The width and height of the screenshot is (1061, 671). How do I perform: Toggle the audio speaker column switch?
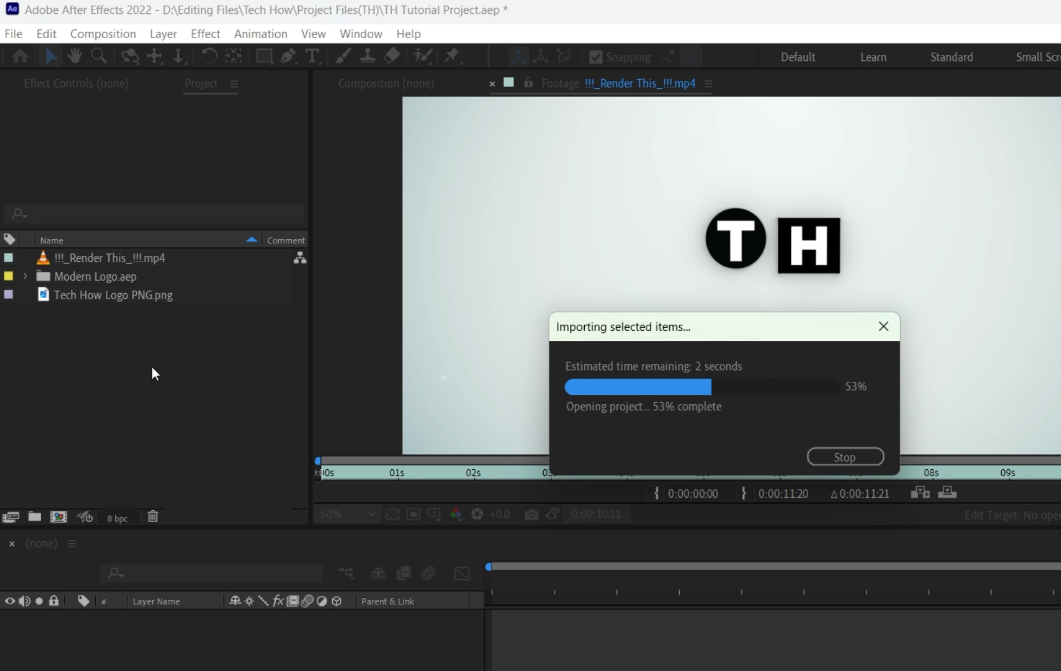click(24, 601)
